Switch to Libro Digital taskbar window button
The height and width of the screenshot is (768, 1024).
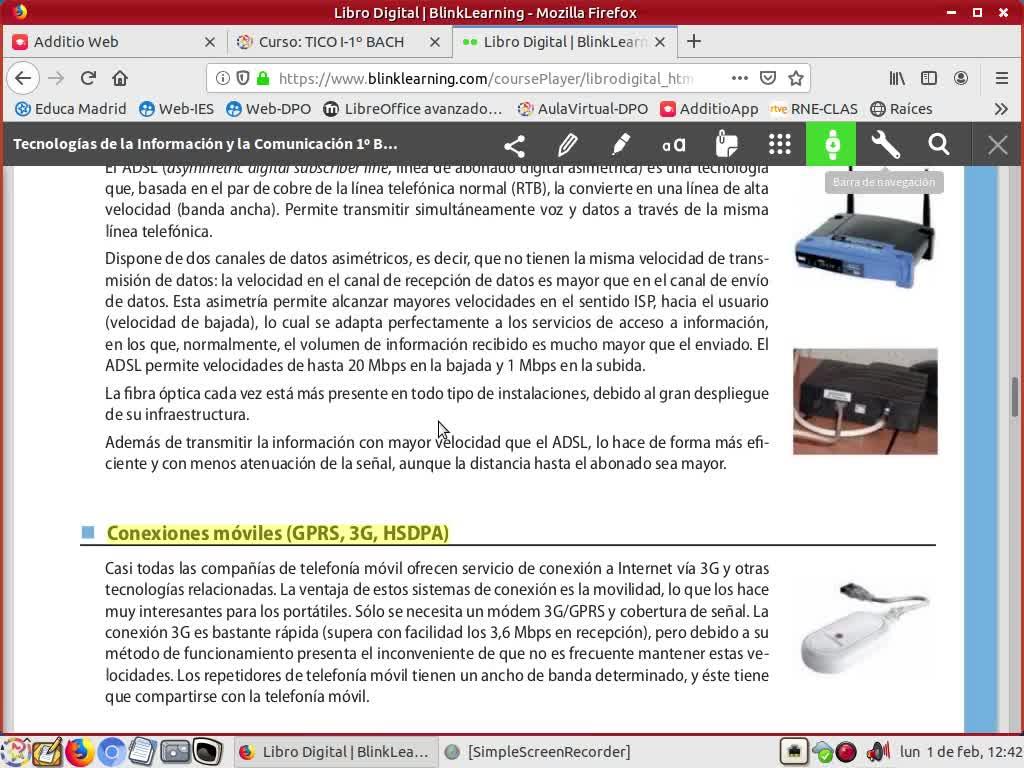334,752
